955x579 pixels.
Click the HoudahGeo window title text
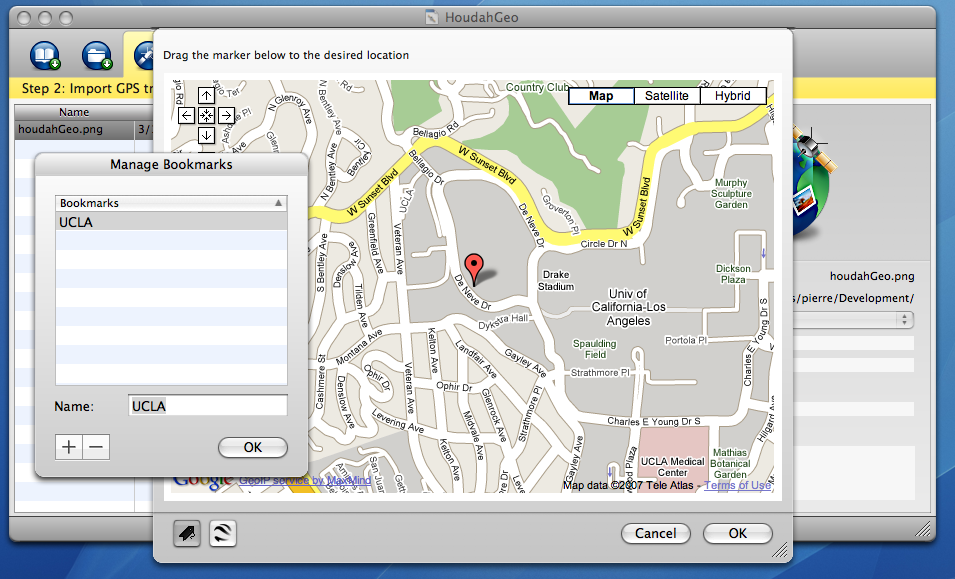[481, 17]
